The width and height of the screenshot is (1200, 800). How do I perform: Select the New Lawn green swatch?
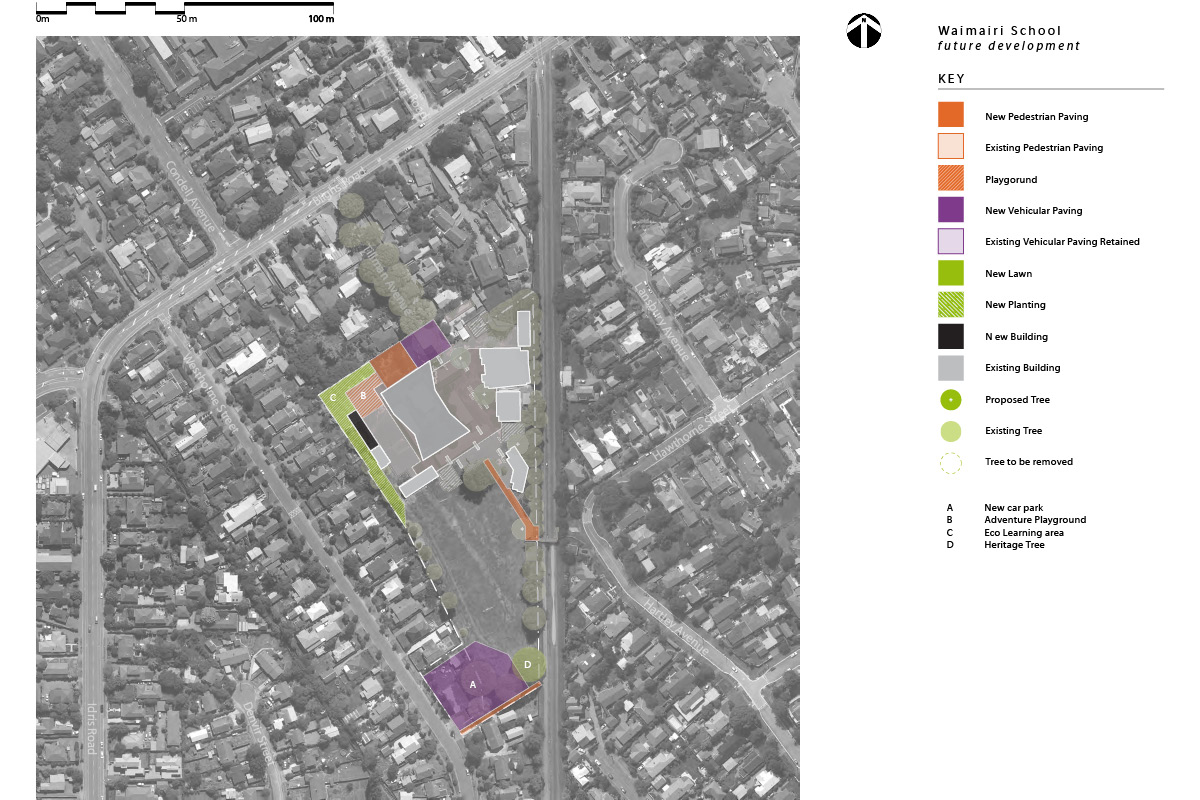951,272
